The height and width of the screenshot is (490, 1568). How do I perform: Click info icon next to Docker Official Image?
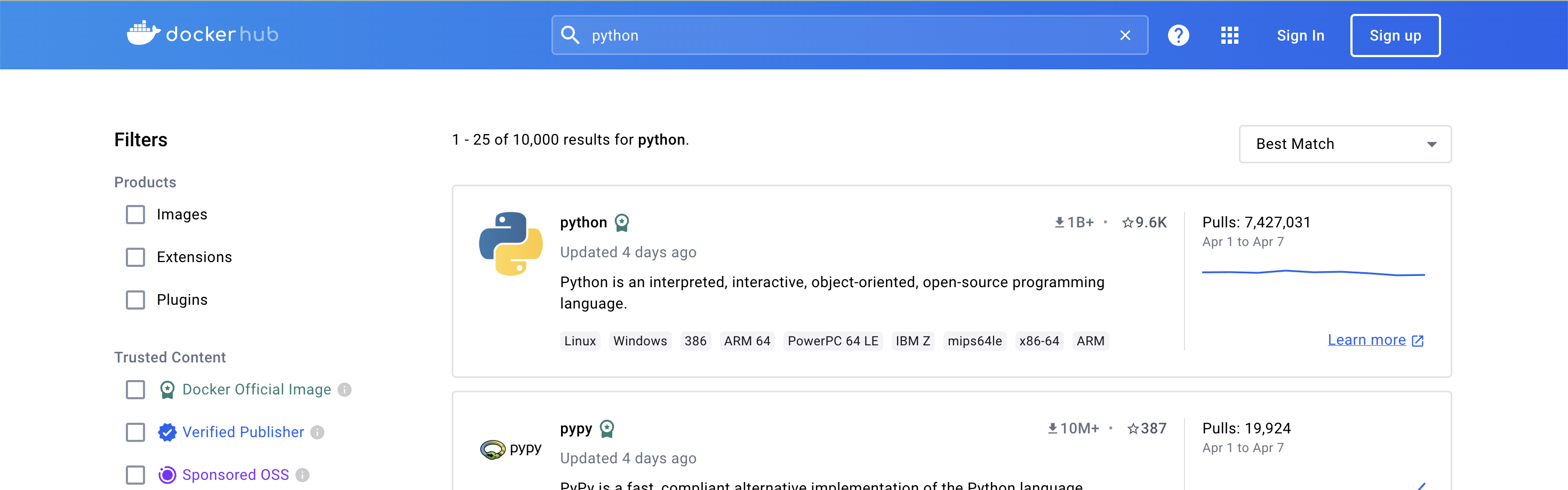point(345,390)
